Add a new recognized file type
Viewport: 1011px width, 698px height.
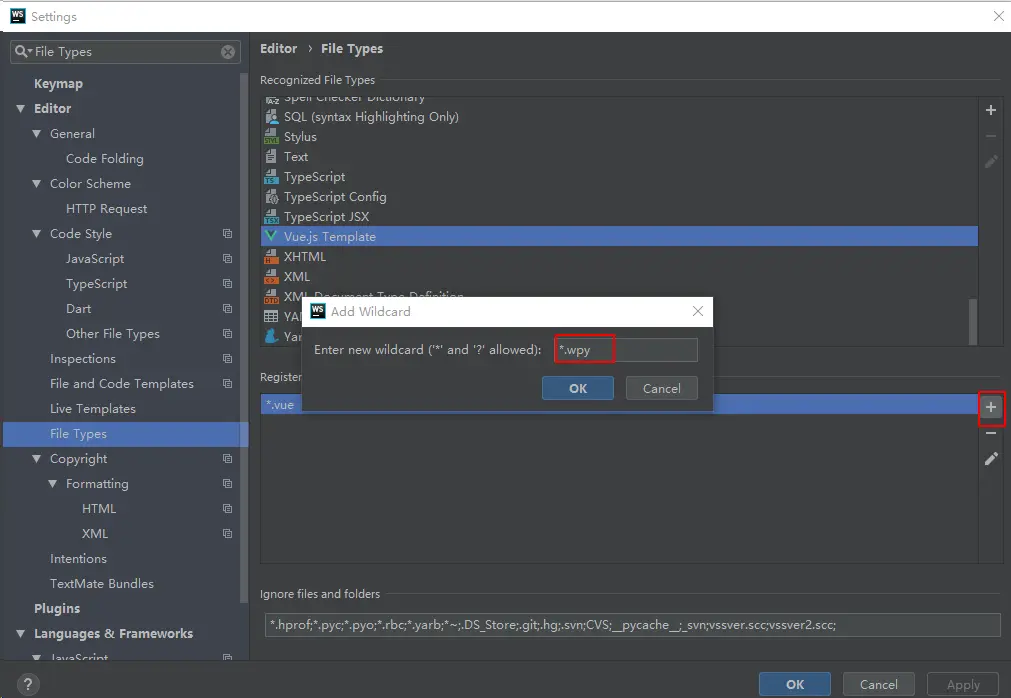(x=991, y=110)
